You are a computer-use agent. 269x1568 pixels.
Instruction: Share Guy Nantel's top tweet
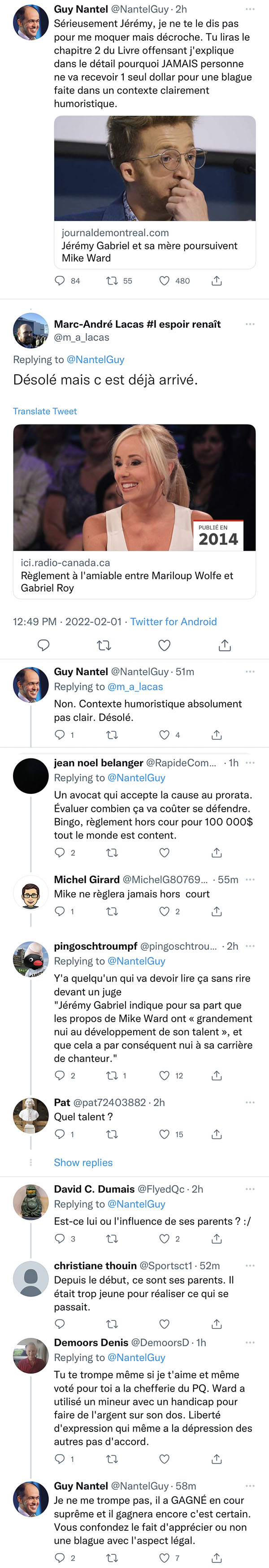(217, 281)
